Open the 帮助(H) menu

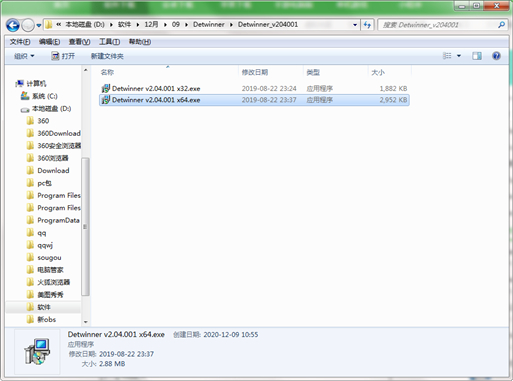click(140, 42)
